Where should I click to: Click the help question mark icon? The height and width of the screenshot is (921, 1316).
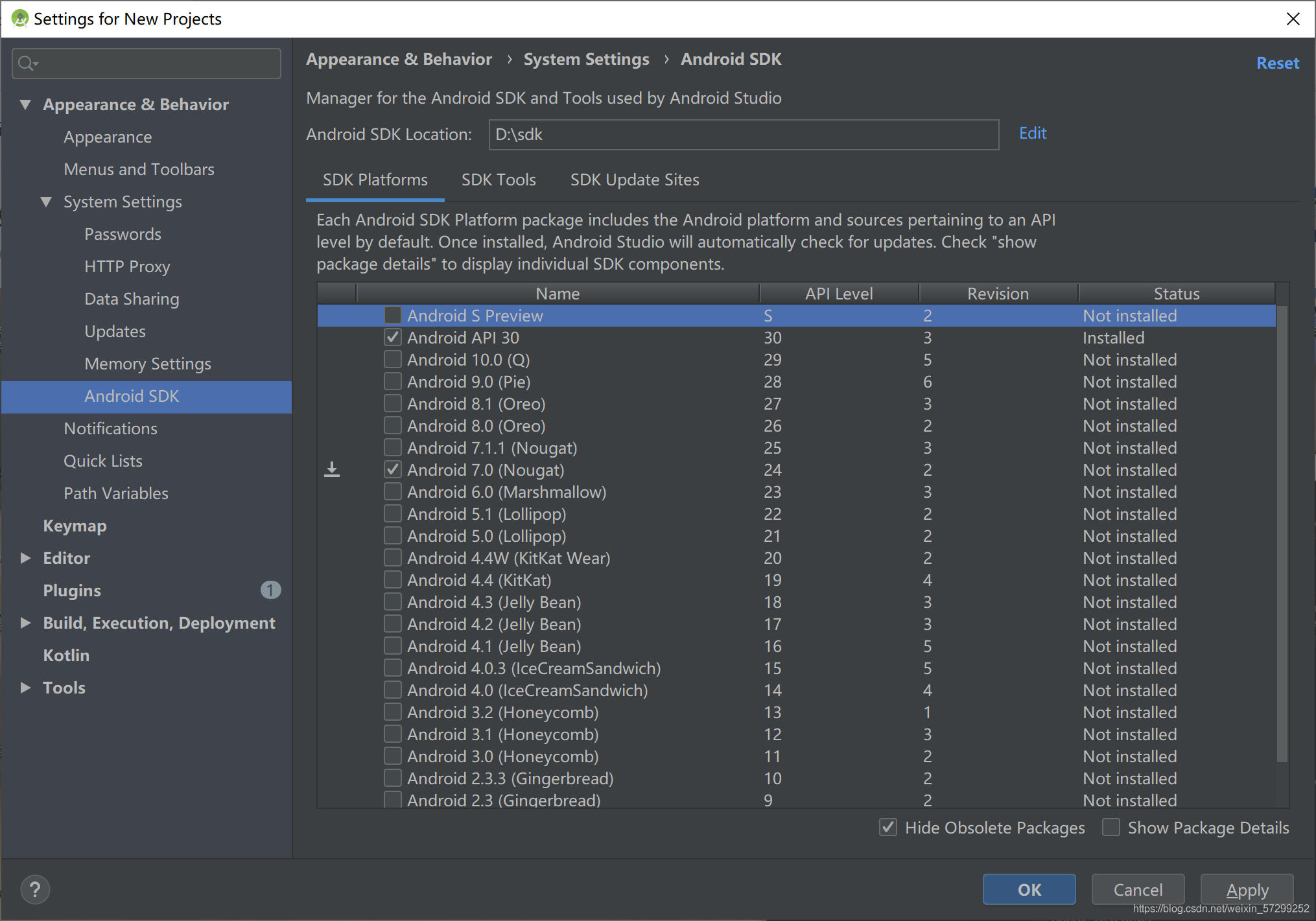(35, 889)
